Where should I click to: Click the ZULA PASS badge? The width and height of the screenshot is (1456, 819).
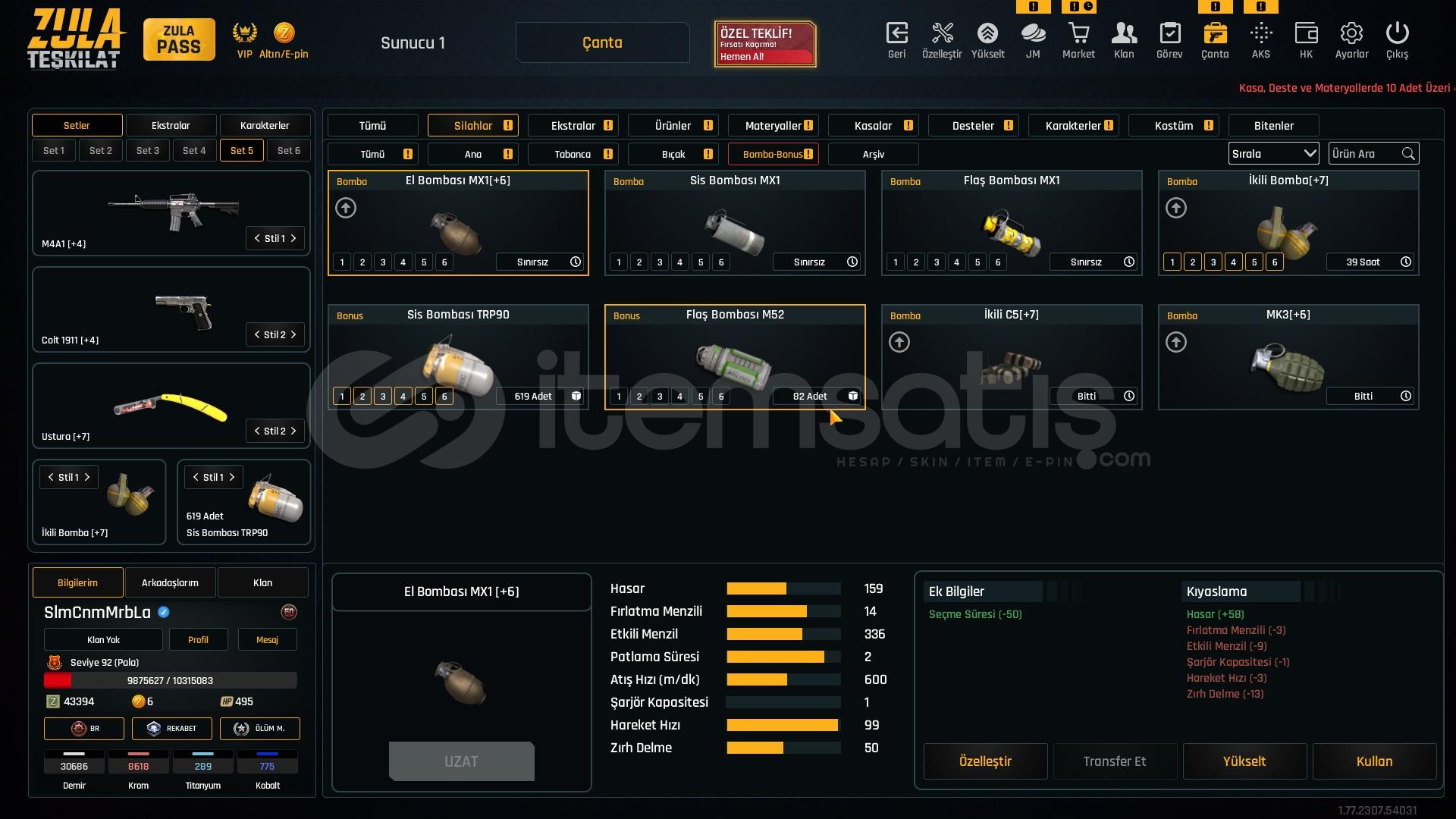tap(179, 39)
